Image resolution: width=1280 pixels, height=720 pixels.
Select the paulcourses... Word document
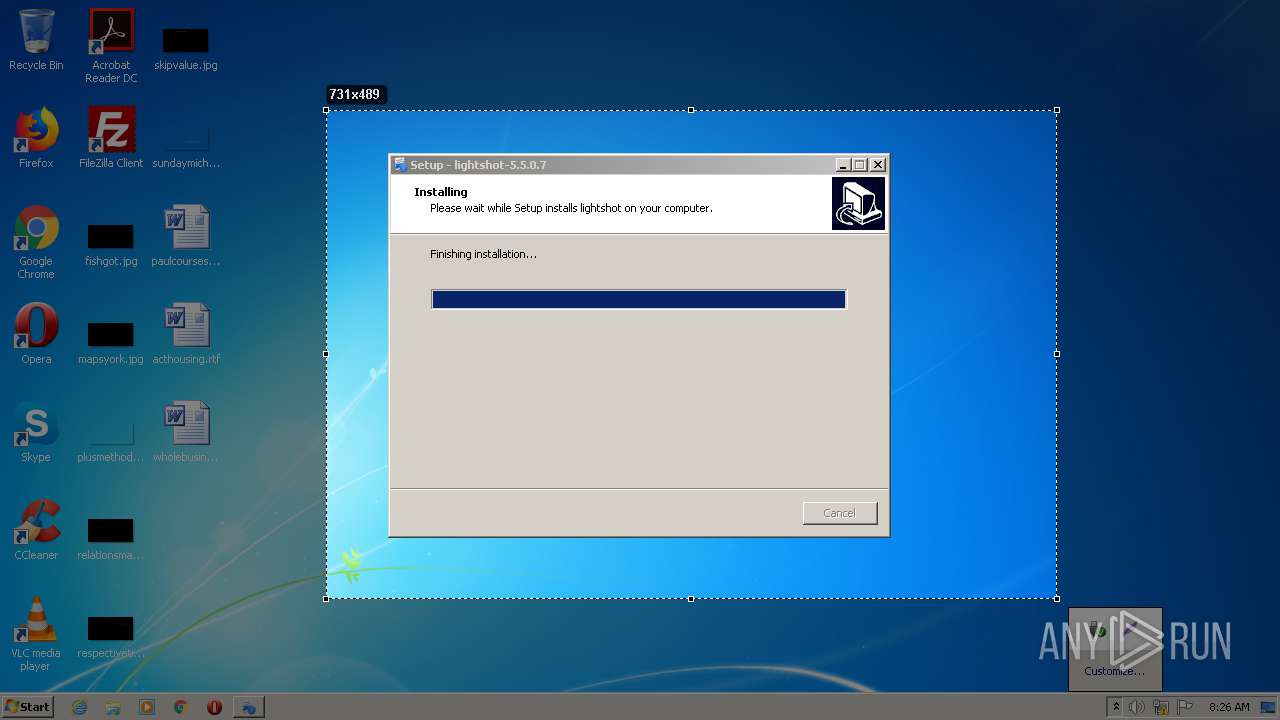point(186,236)
